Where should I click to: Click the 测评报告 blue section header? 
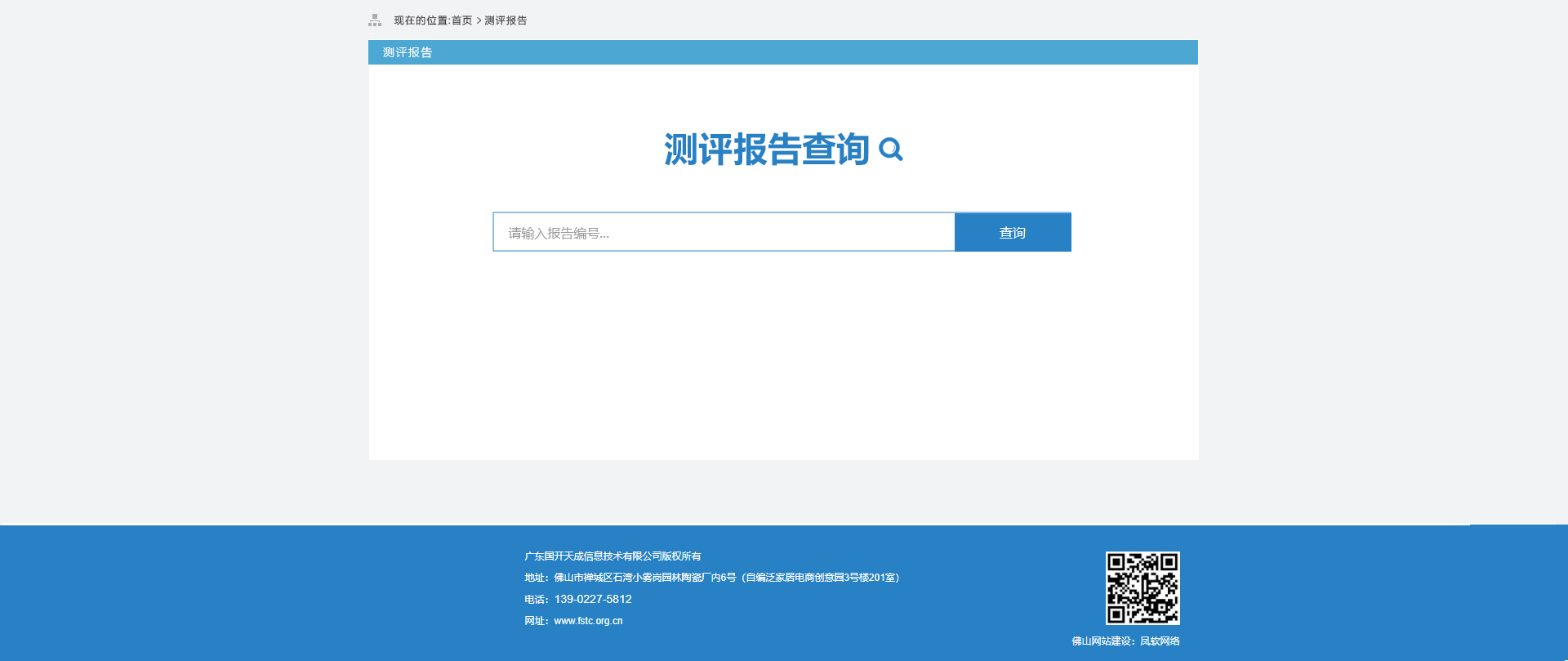(x=408, y=52)
